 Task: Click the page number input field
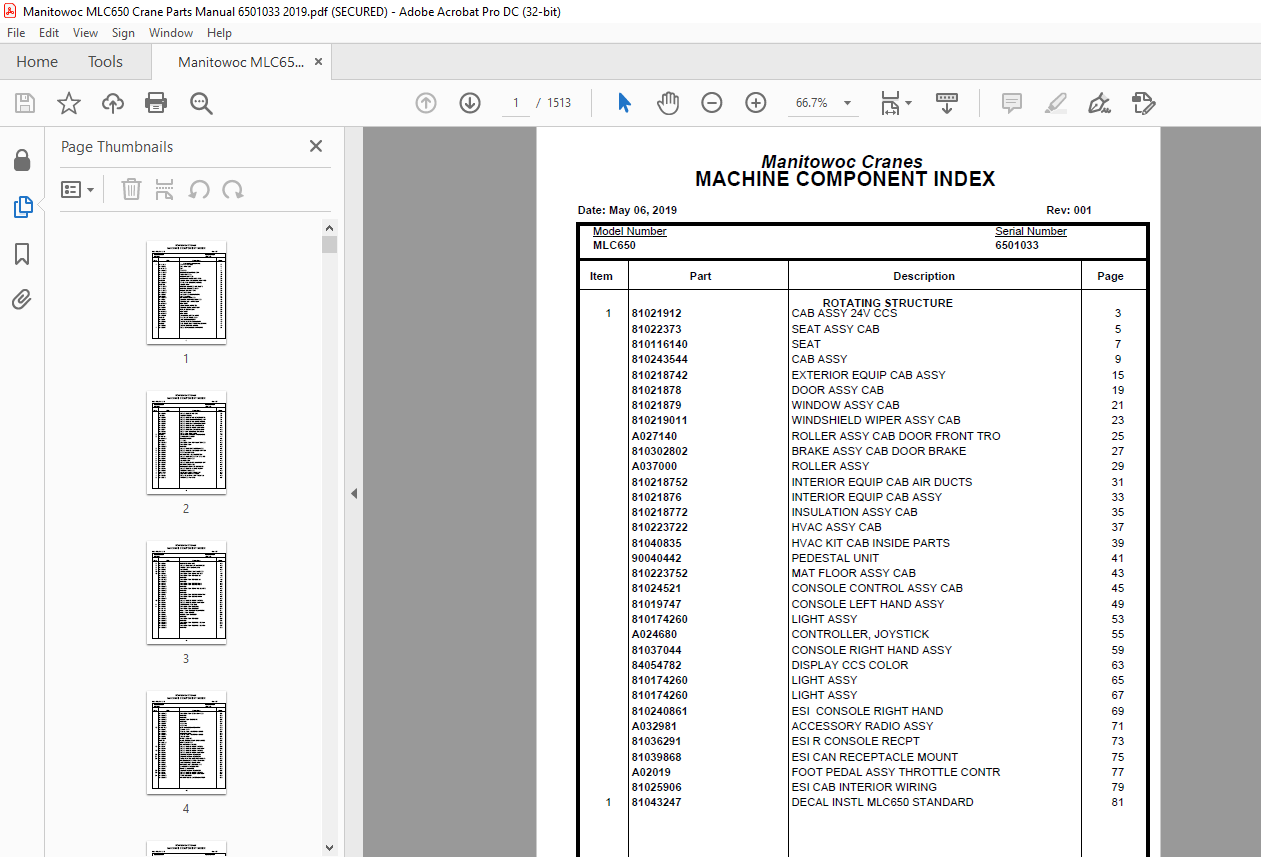(x=516, y=103)
